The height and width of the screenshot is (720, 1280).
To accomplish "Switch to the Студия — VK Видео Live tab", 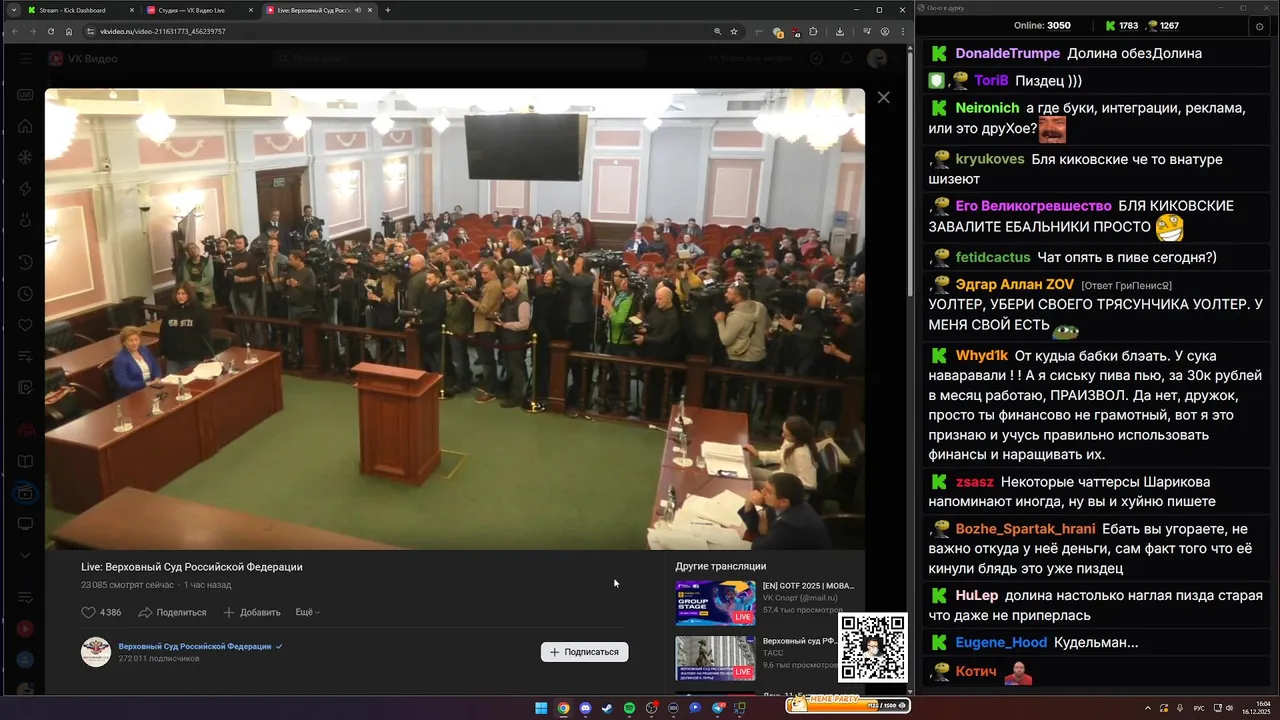I will [x=201, y=10].
